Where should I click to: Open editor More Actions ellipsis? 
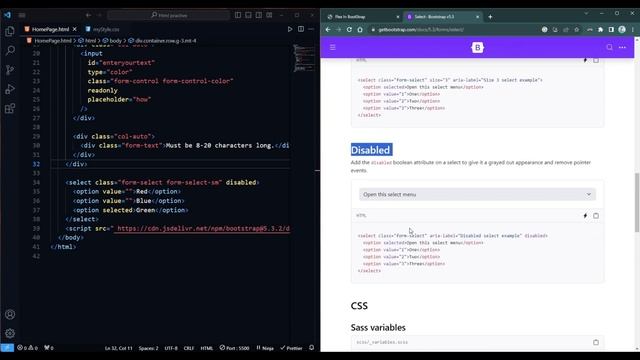click(x=311, y=29)
